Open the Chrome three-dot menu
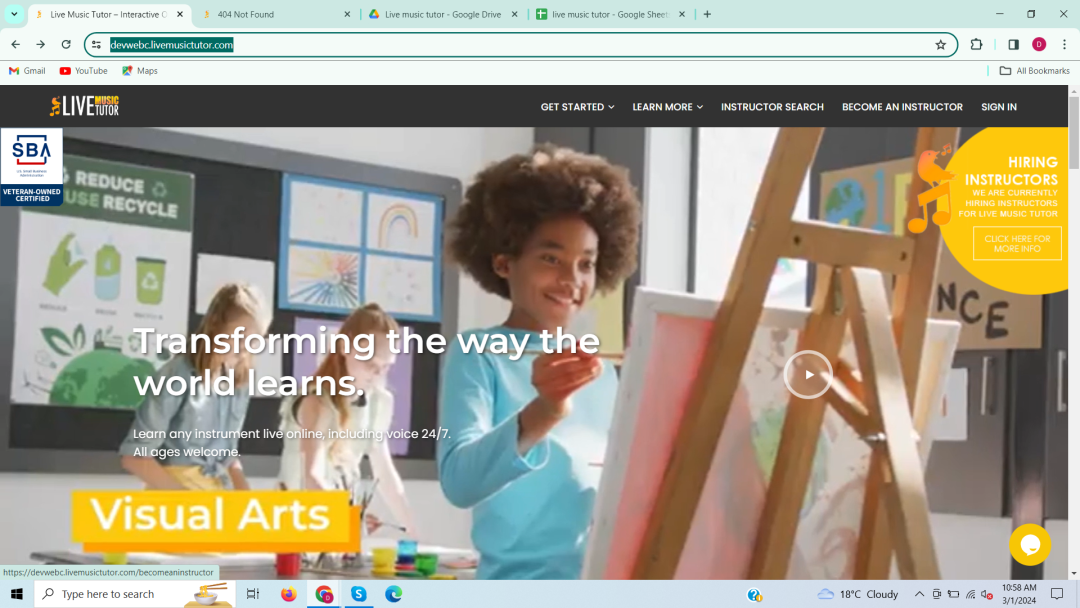 1064,45
